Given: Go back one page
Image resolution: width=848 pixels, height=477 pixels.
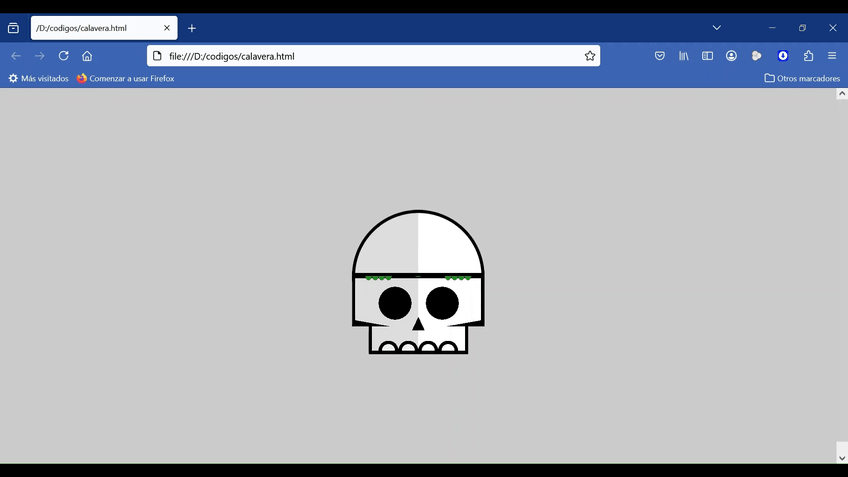Looking at the screenshot, I should [x=16, y=56].
